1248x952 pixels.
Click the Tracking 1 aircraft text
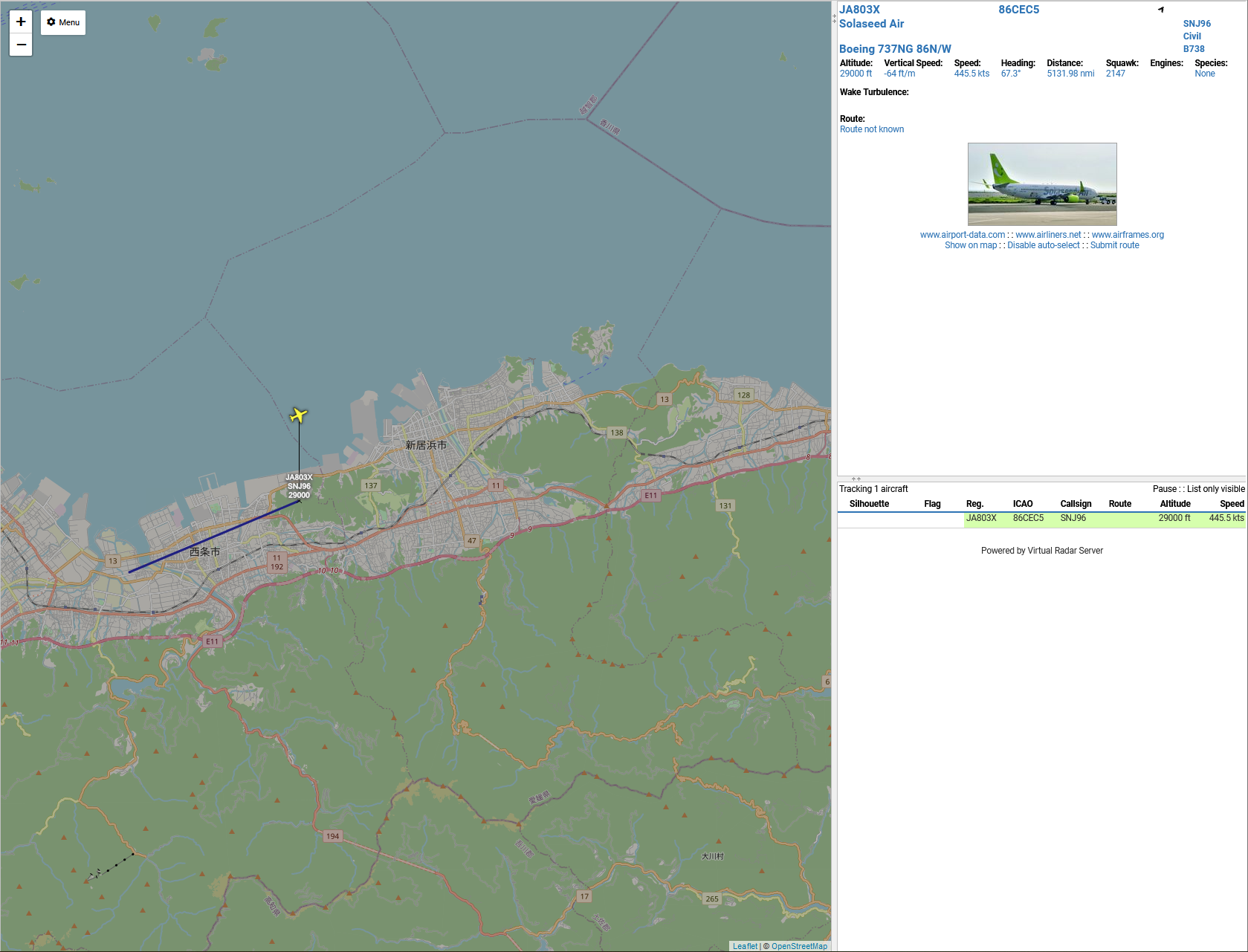[873, 489]
